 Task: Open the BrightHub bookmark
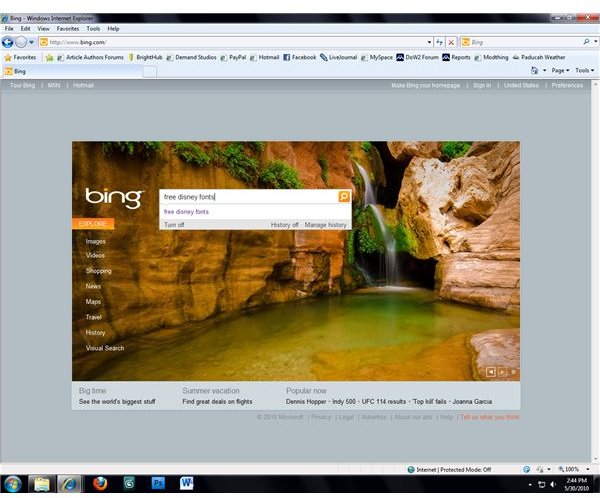(145, 57)
